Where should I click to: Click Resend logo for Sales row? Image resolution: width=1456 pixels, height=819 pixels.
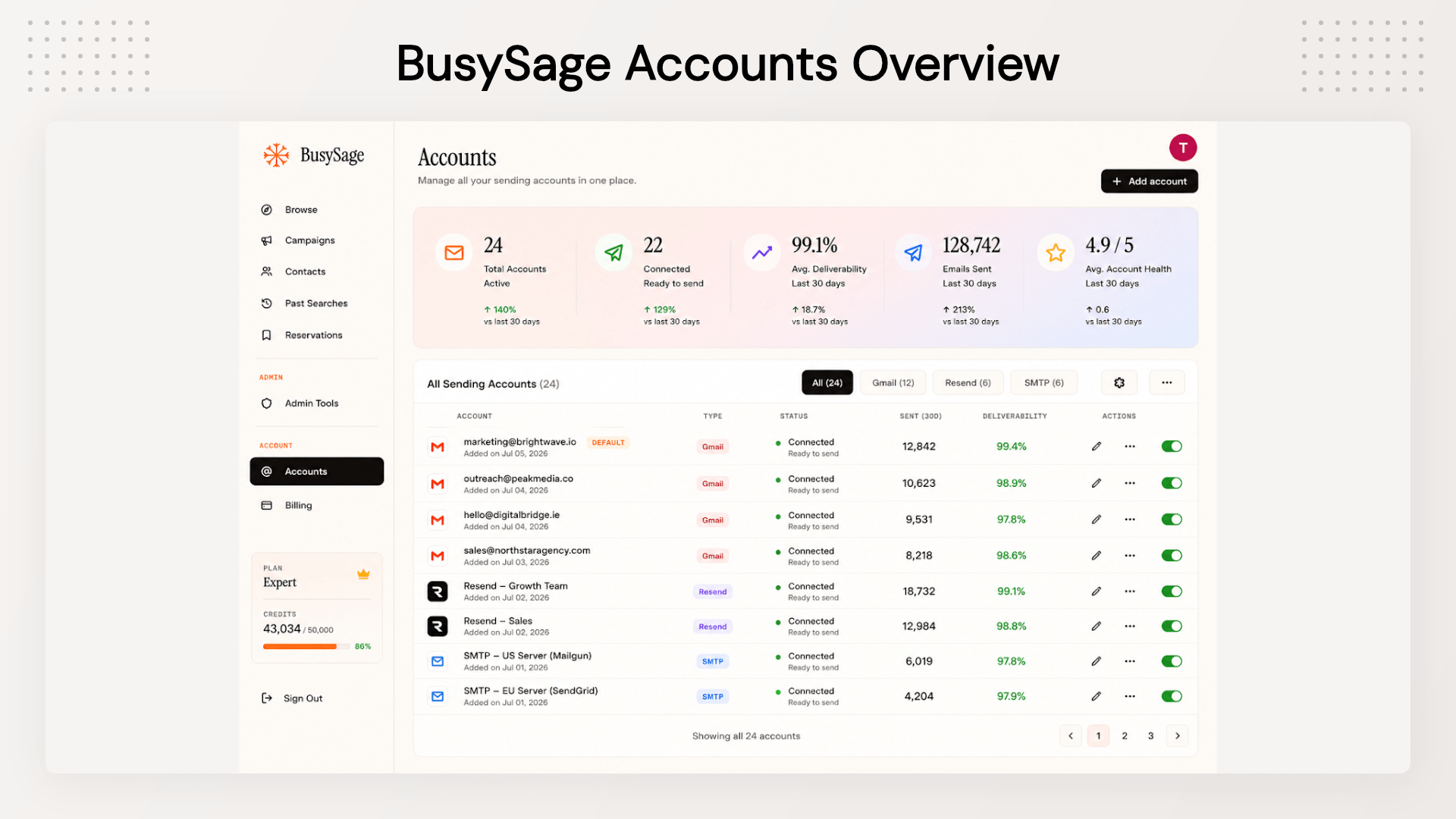(438, 626)
